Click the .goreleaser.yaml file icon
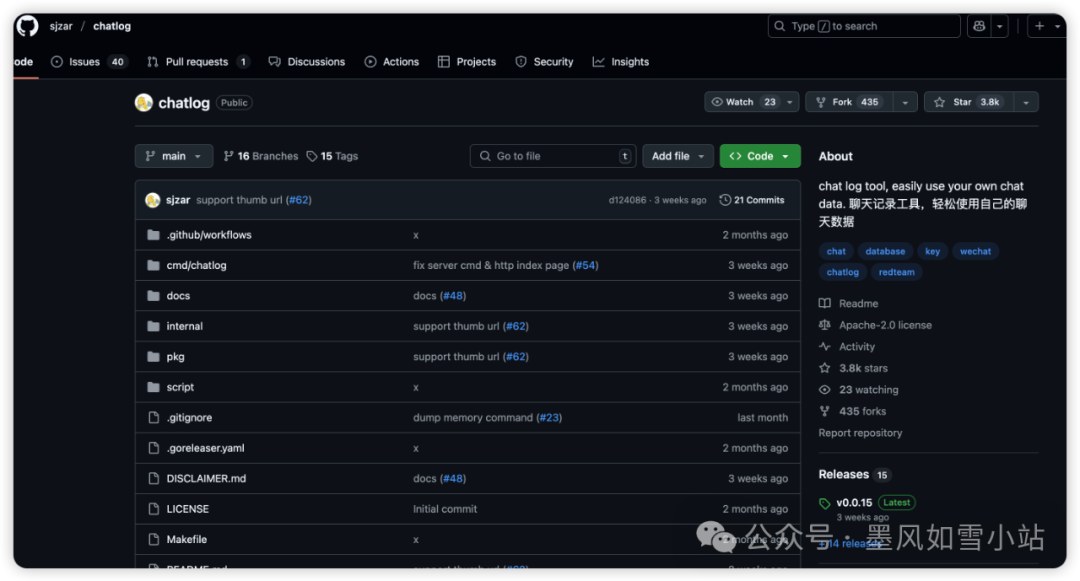This screenshot has width=1080, height=581. [154, 448]
